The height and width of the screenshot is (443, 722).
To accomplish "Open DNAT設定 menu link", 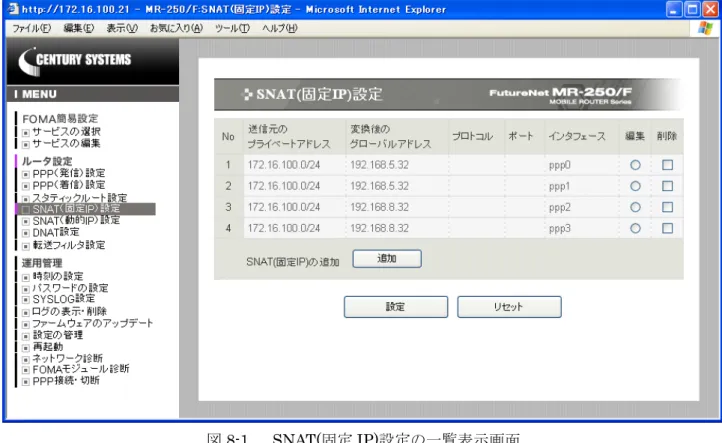I will 56,233.
